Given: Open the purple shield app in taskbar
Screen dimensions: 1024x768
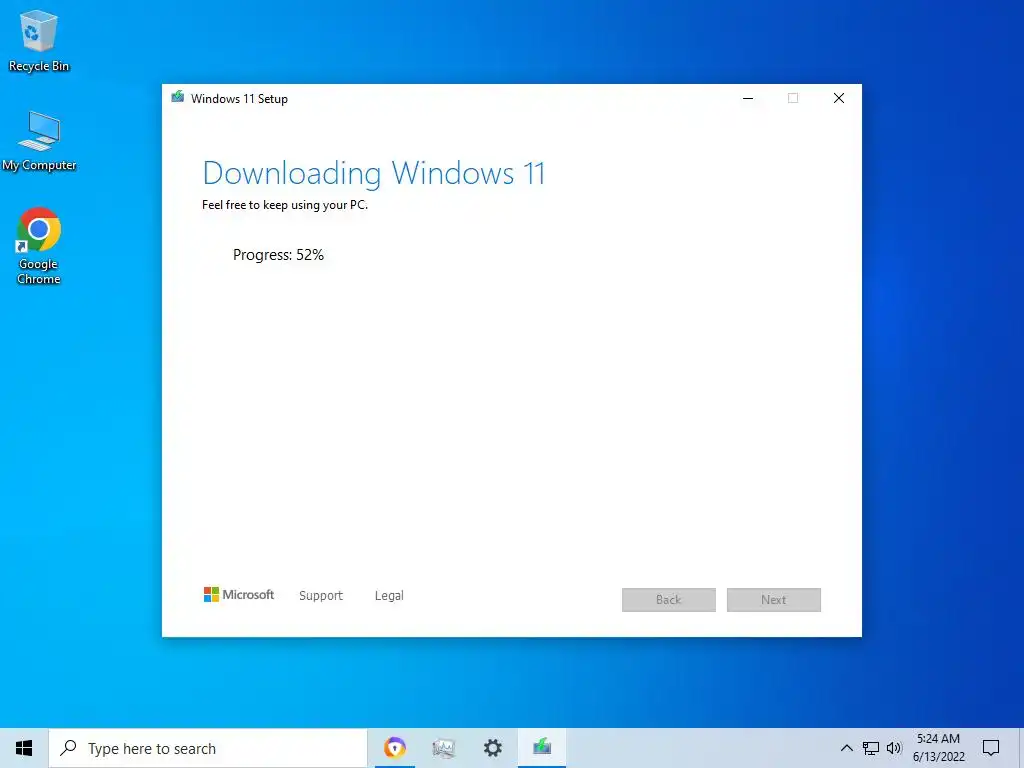Looking at the screenshot, I should point(394,748).
